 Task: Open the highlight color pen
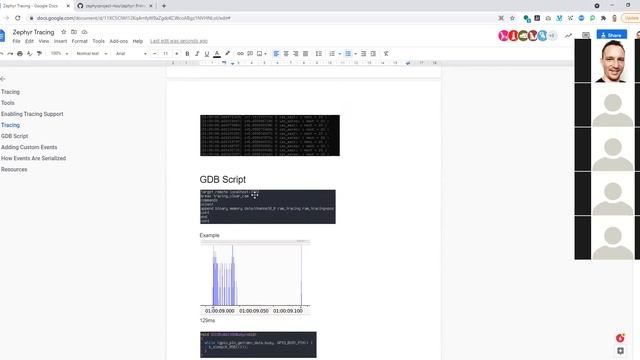(x=227, y=53)
